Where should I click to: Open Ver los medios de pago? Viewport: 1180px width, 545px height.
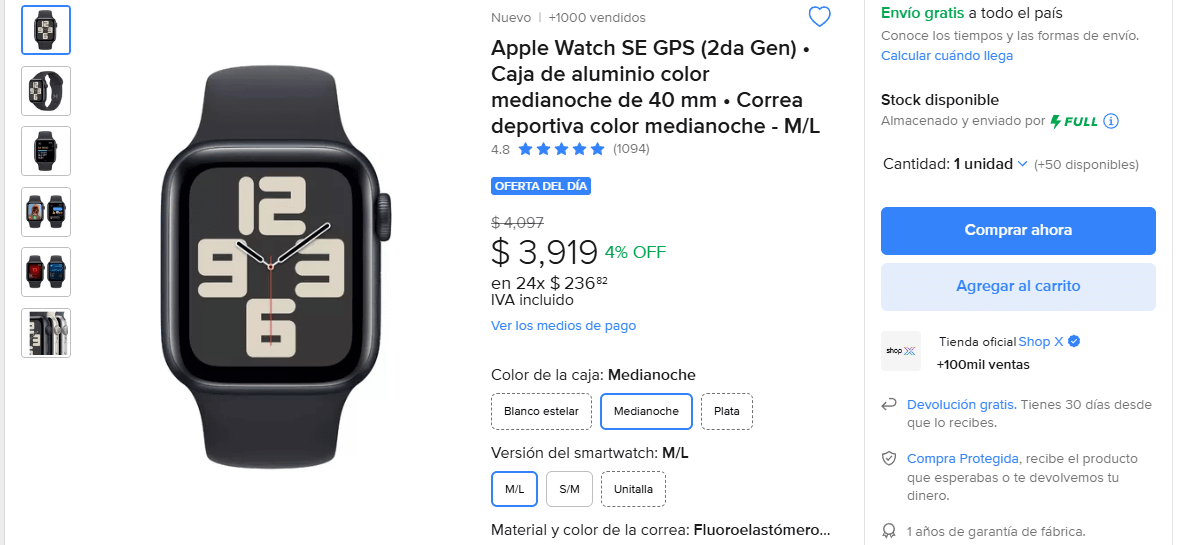564,325
